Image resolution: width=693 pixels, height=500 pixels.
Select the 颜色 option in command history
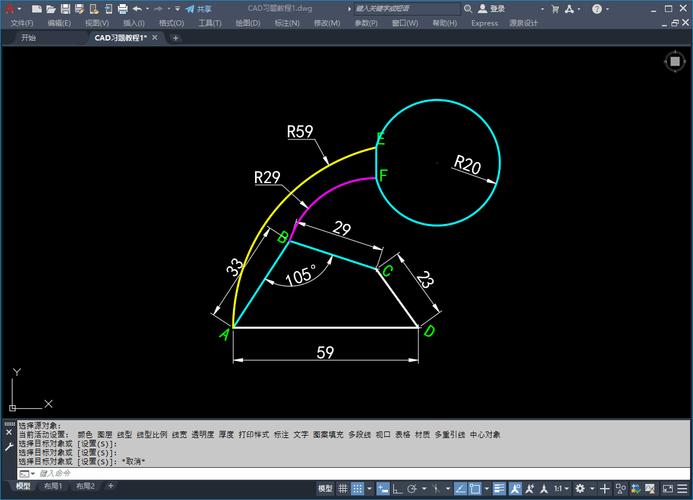point(85,434)
